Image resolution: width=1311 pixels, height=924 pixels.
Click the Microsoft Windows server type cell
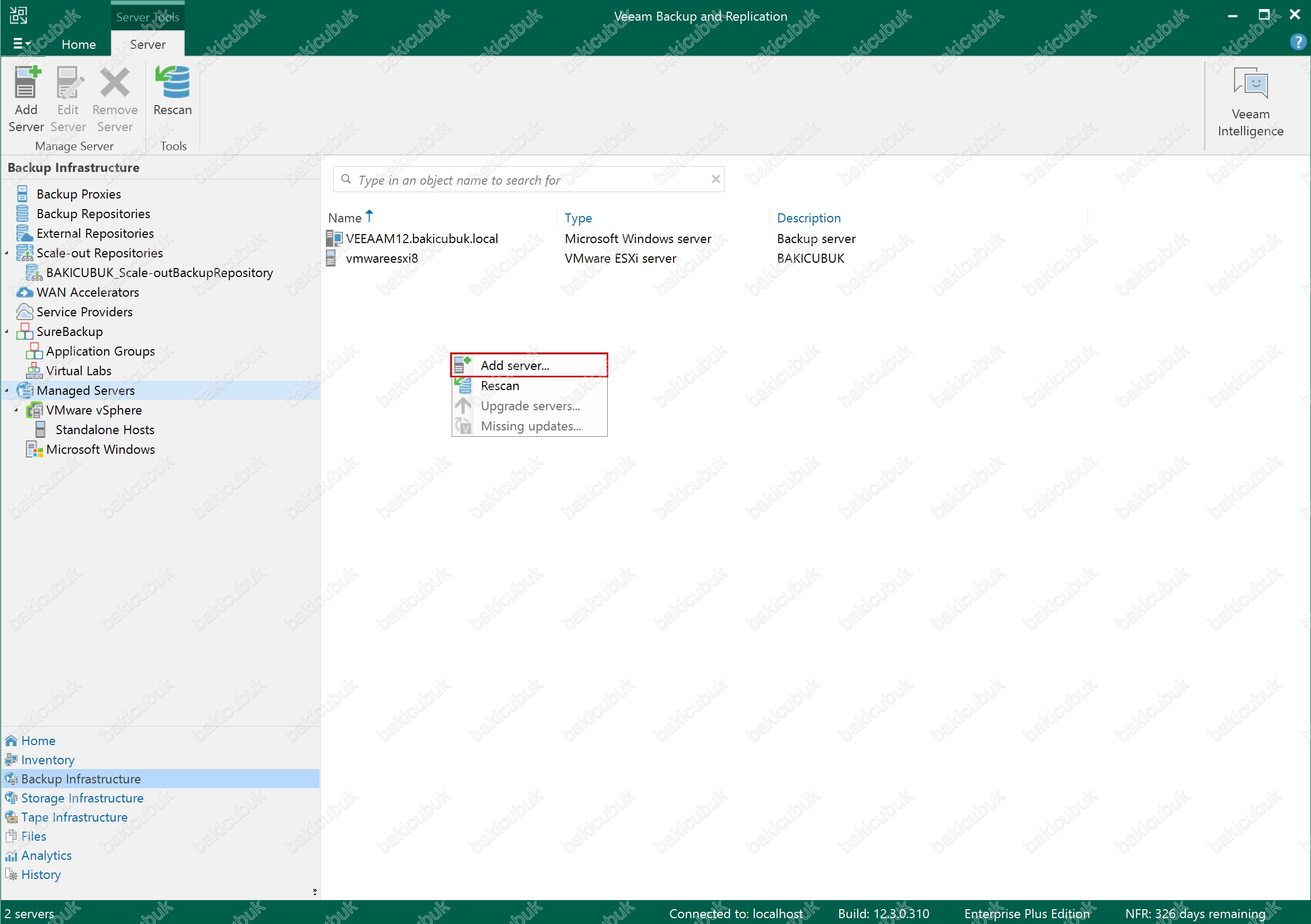point(638,238)
